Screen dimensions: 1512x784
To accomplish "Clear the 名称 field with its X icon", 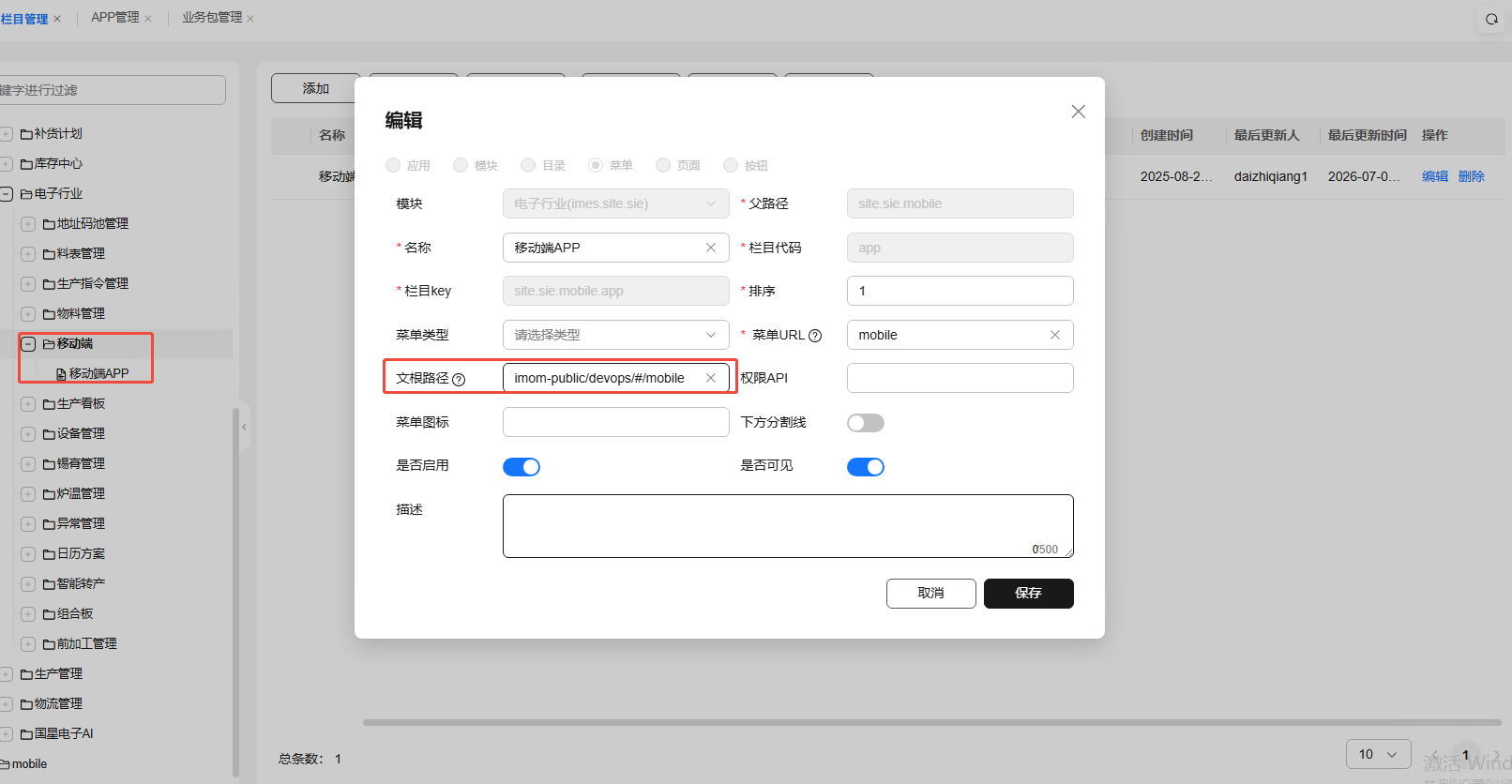I will [711, 248].
